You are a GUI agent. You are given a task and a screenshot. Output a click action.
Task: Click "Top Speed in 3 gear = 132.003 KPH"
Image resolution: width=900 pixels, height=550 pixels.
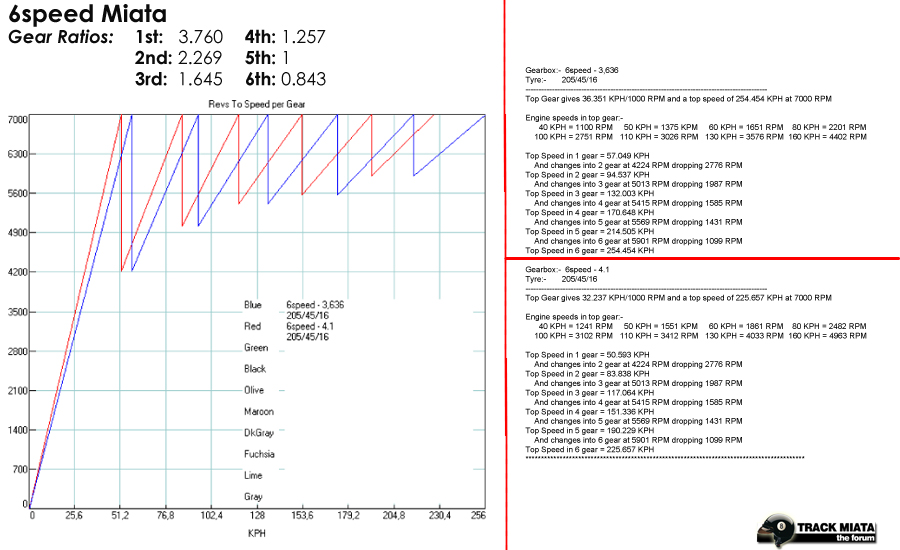tap(589, 193)
